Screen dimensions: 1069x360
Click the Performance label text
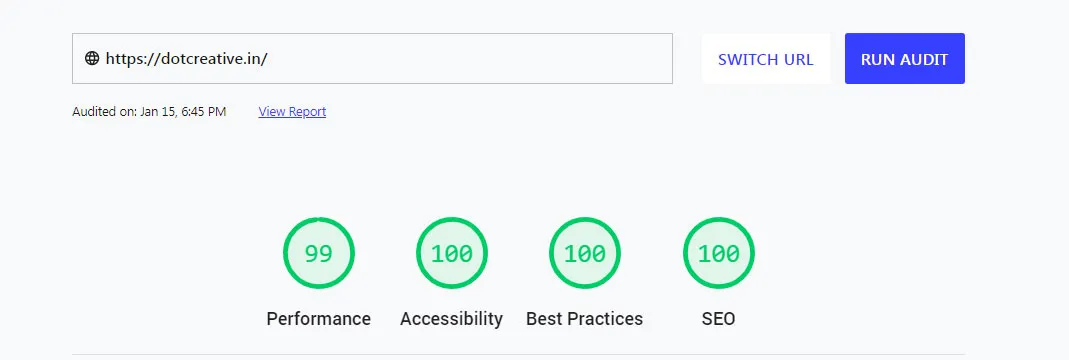tap(318, 318)
